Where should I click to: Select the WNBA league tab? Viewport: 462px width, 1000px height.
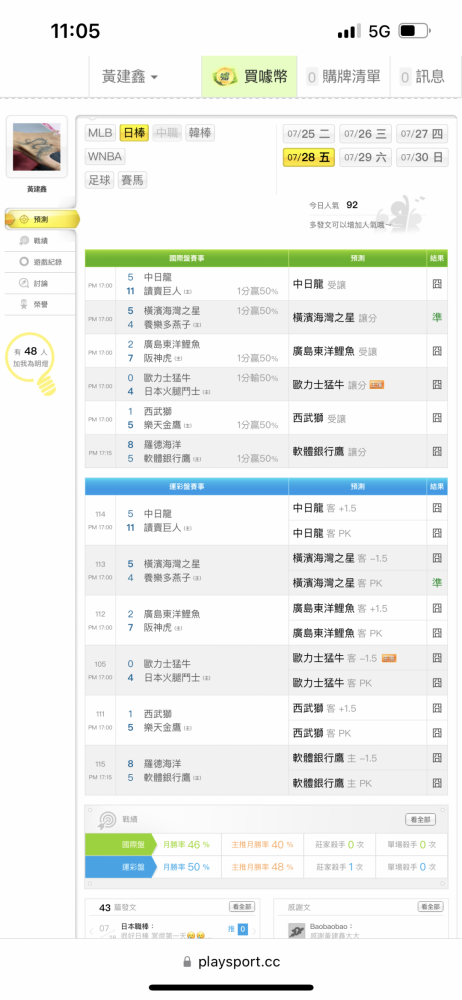click(x=105, y=157)
